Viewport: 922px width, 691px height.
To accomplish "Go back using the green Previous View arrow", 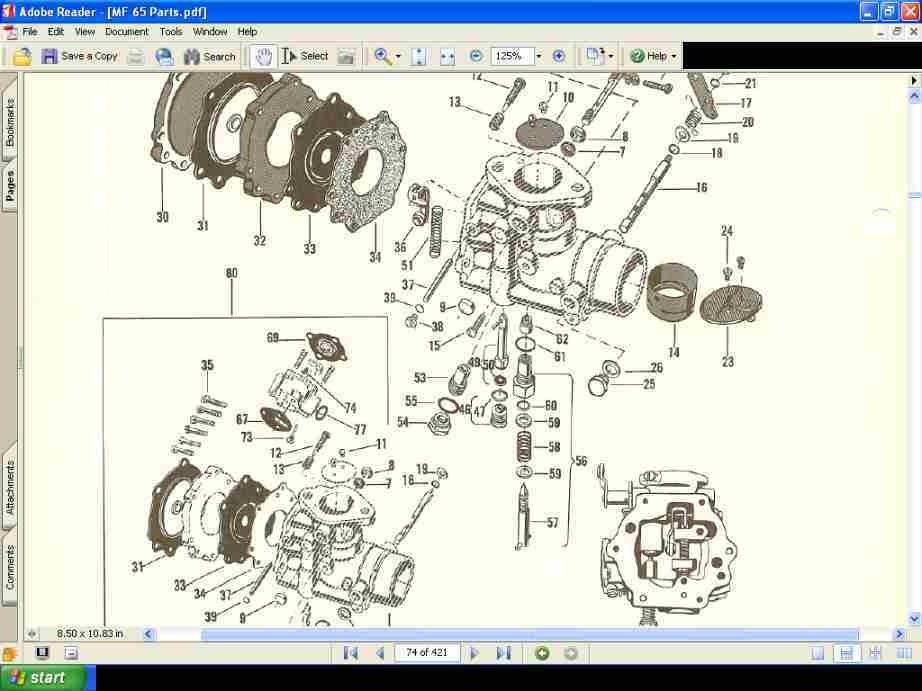I will coord(542,652).
